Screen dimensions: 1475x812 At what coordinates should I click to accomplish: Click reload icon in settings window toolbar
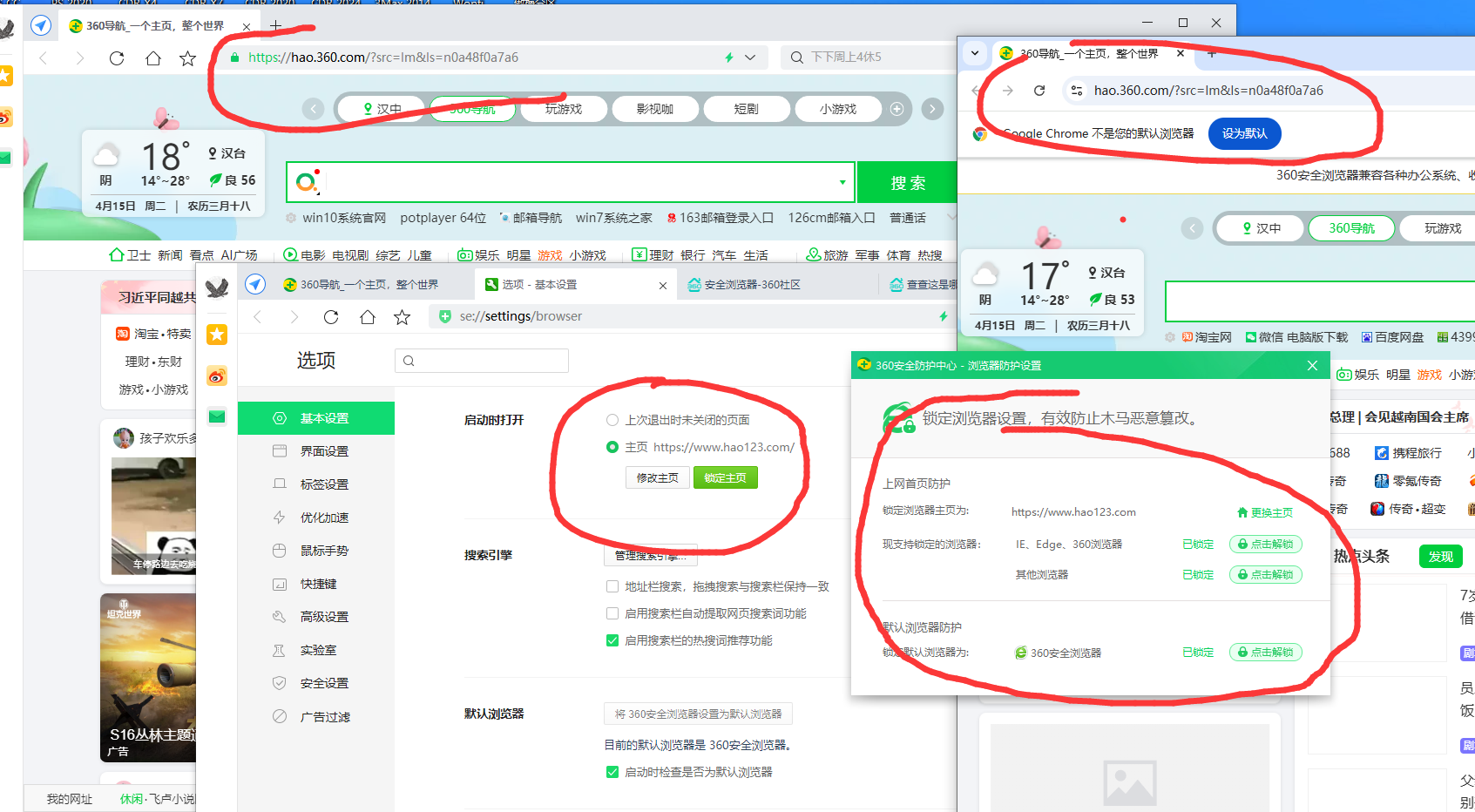331,317
